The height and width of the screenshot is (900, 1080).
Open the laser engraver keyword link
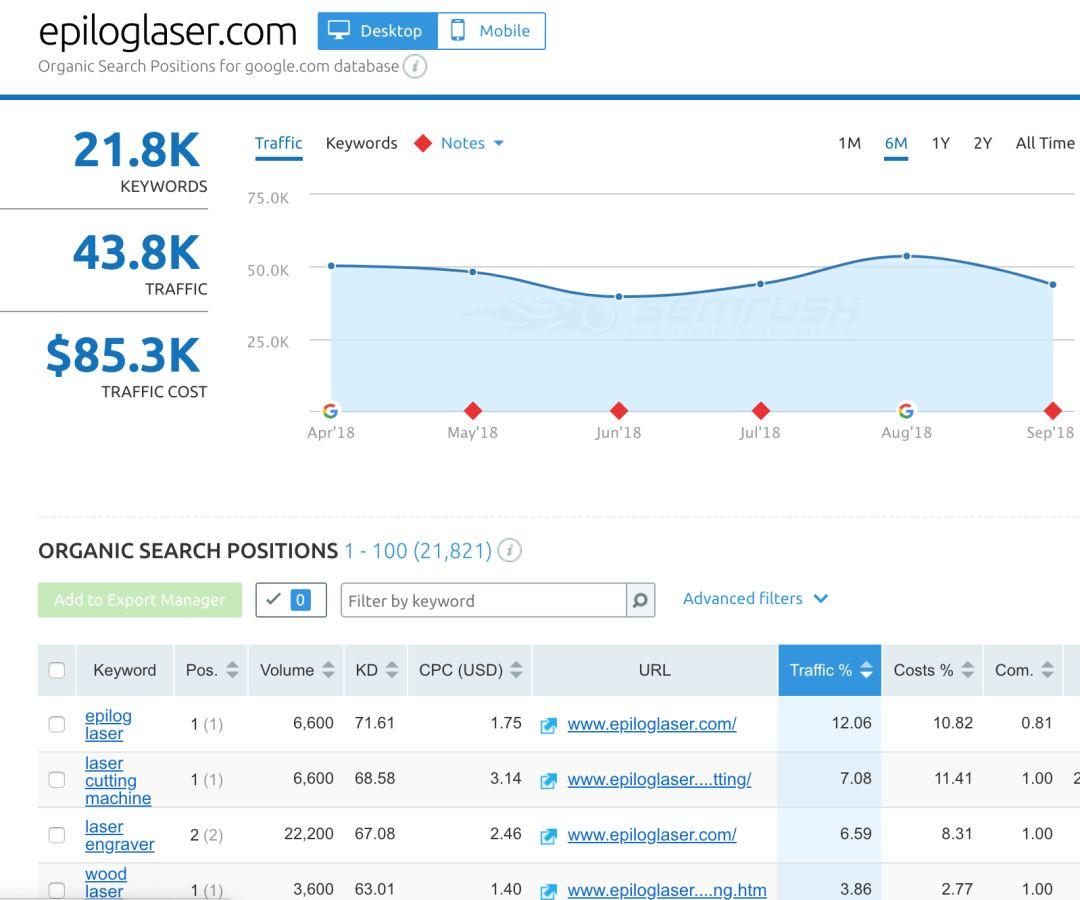(119, 835)
